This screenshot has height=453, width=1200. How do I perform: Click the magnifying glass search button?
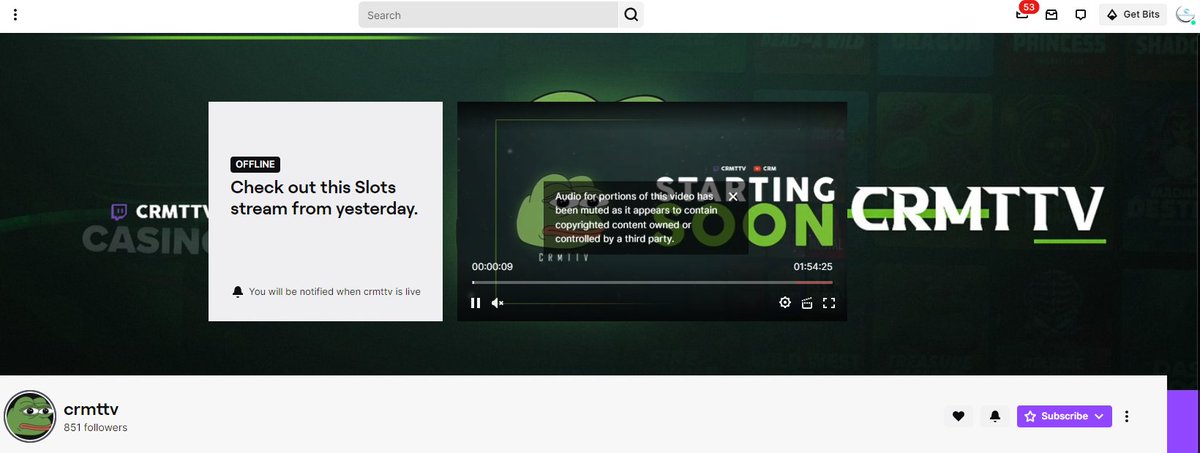(631, 15)
